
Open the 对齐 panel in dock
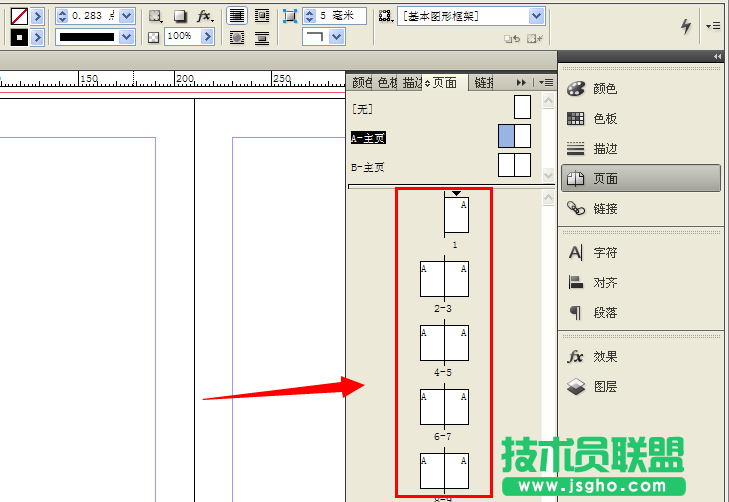(x=641, y=283)
